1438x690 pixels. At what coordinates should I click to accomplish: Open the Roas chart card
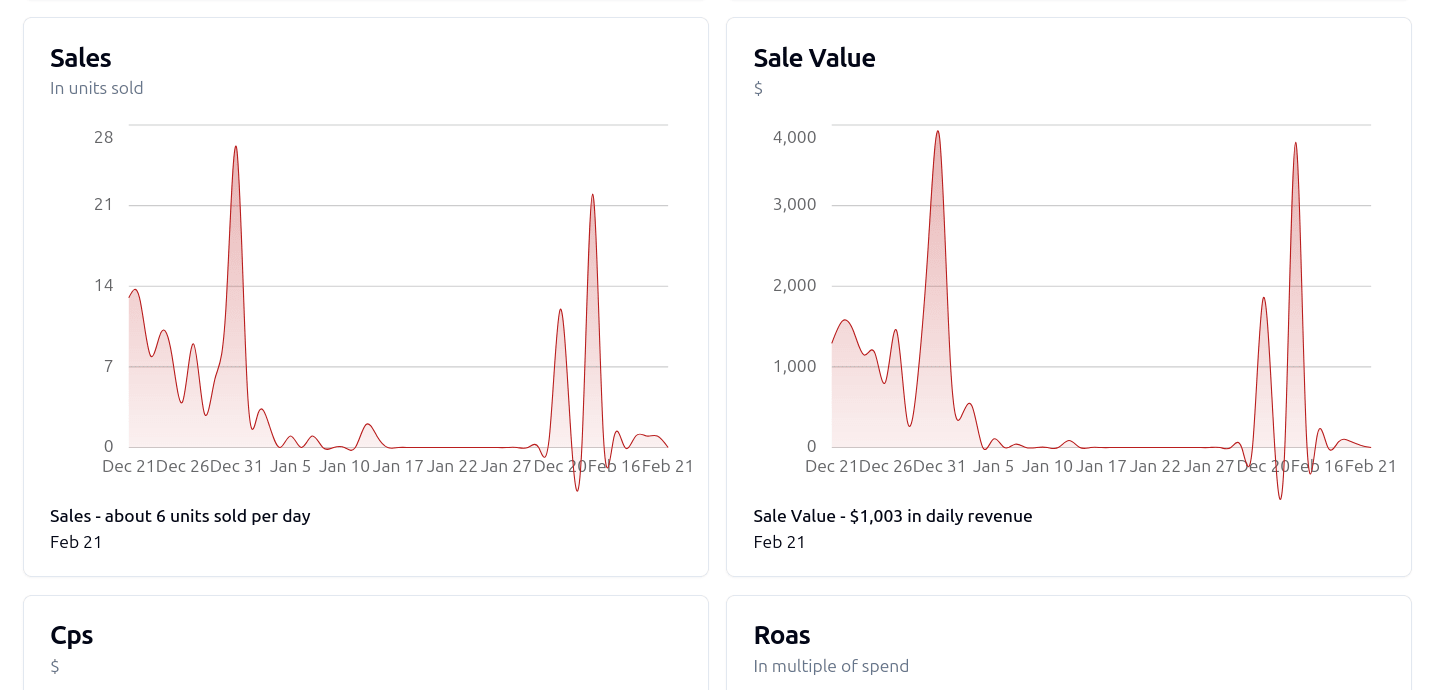pos(782,634)
